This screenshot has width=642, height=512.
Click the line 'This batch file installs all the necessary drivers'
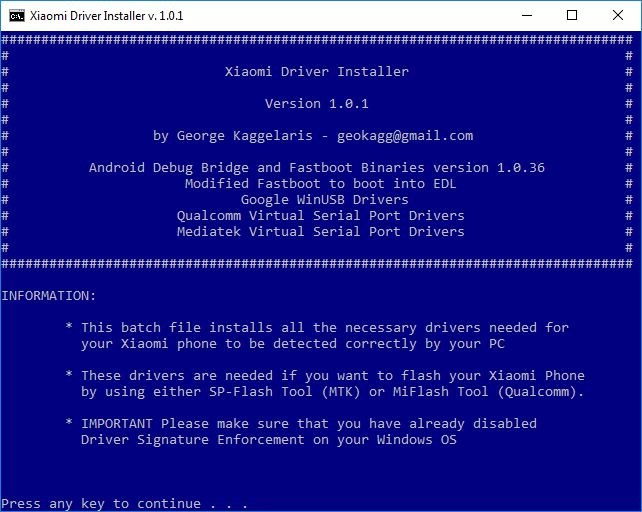[x=325, y=328]
